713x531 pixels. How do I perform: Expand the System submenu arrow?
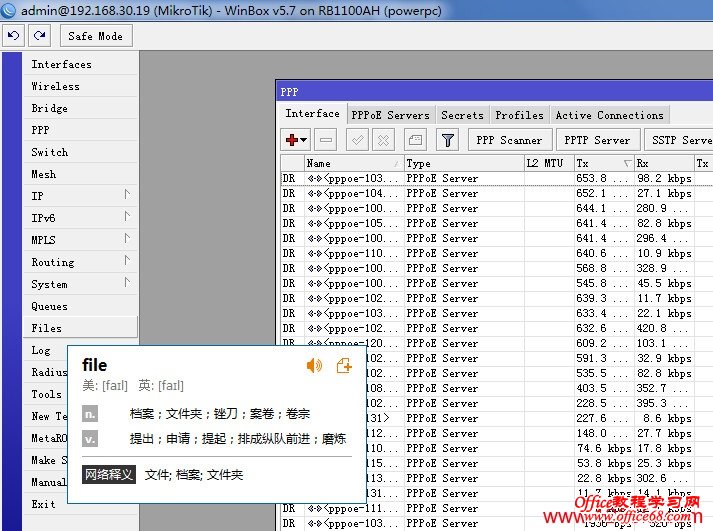127,282
